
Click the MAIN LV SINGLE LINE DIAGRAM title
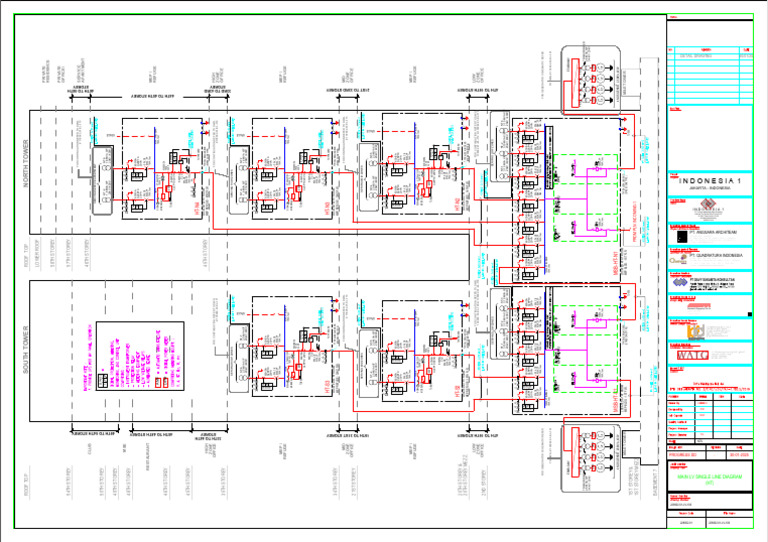710,478
